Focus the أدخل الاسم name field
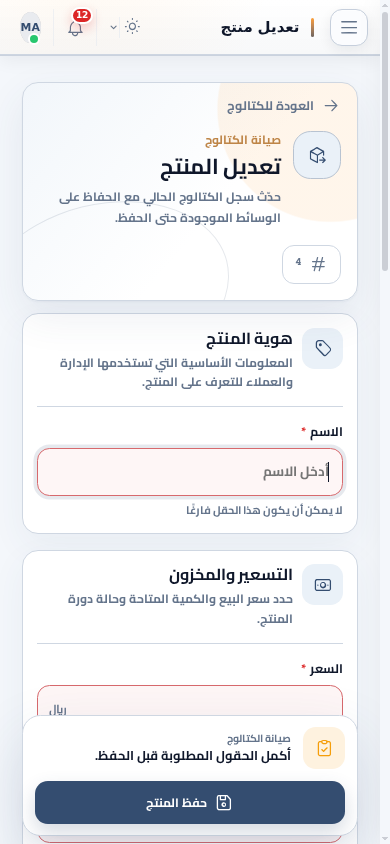 point(190,472)
